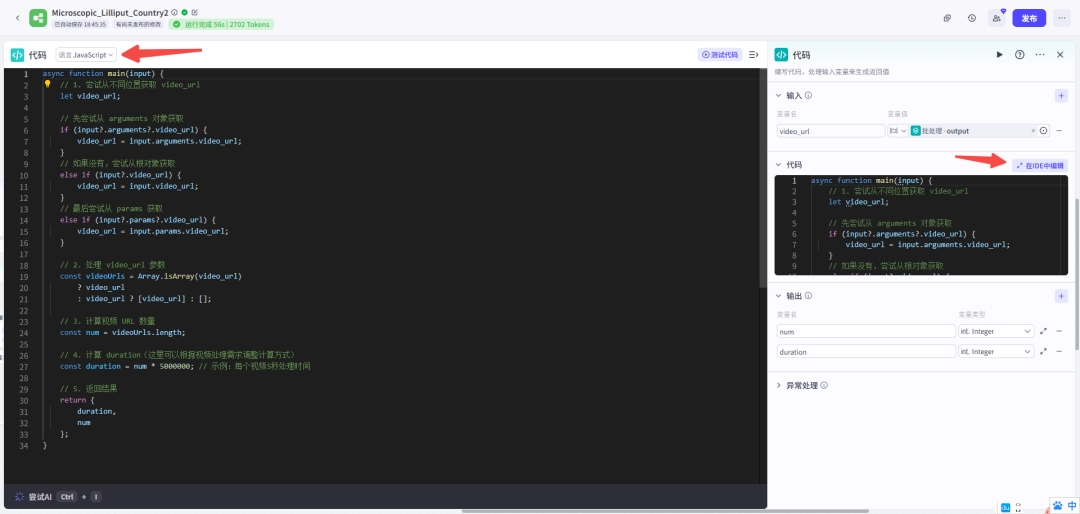Add a new input variable

pyautogui.click(x=1061, y=96)
